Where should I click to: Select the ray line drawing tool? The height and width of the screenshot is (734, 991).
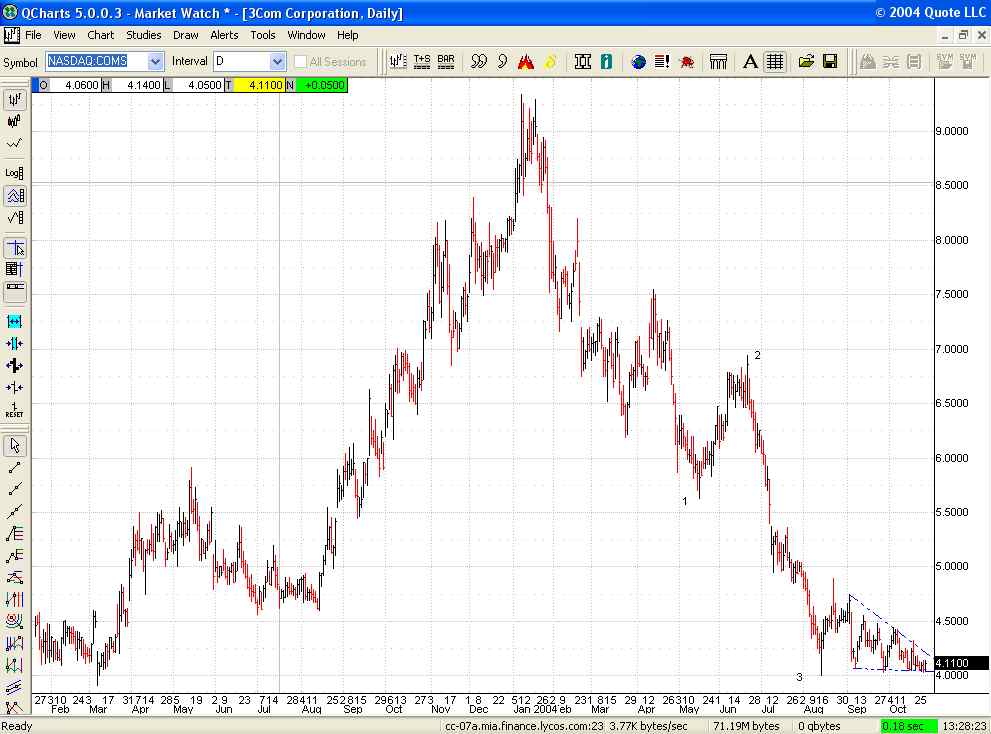point(14,489)
